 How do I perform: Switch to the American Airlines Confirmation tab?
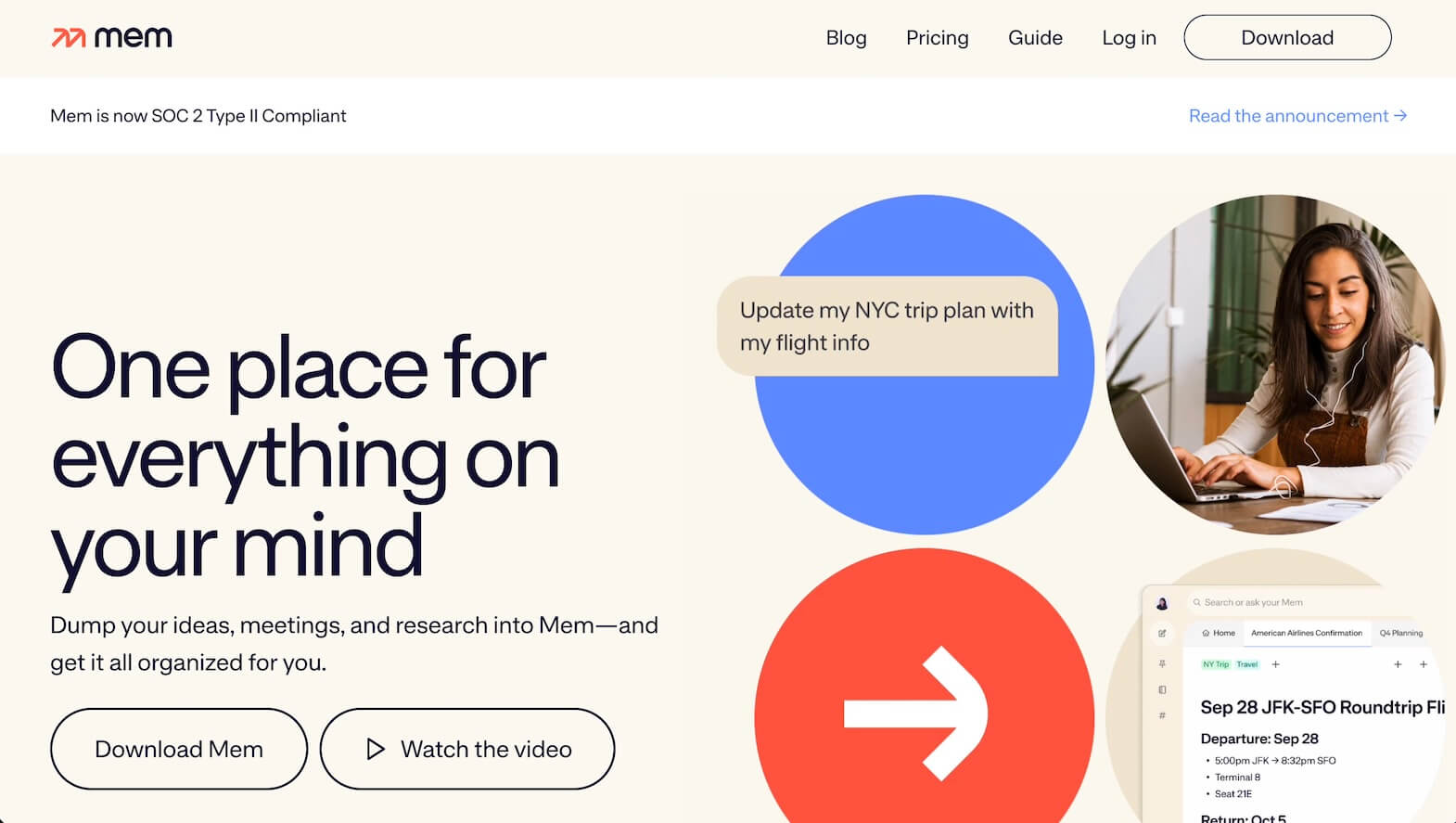click(x=1306, y=633)
